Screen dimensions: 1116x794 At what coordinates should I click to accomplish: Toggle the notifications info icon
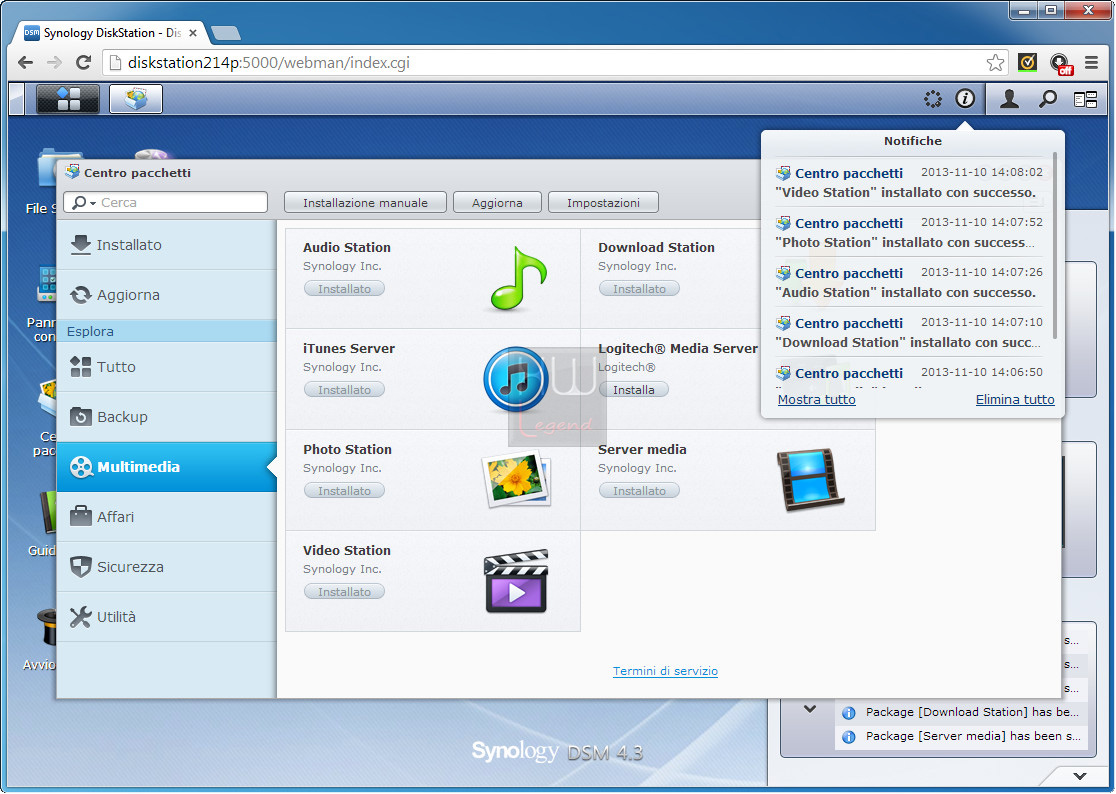tap(965, 98)
